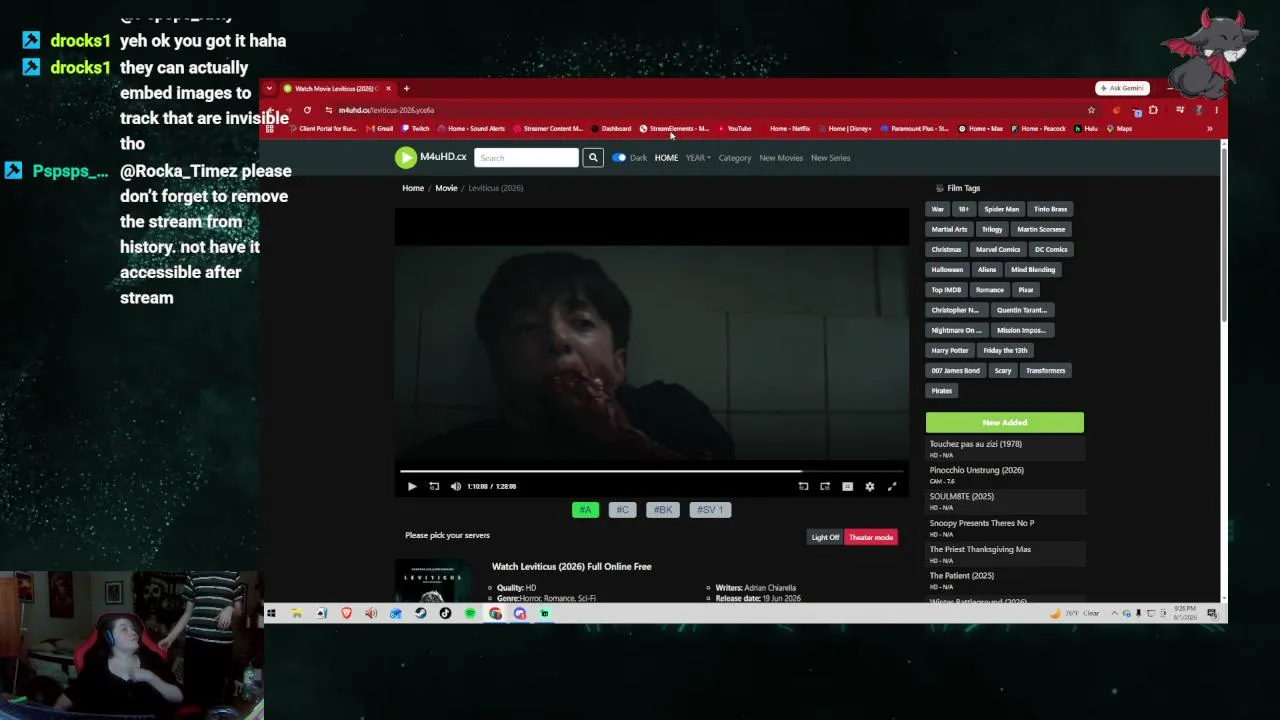1280x720 pixels.
Task: Click the rewind 10 seconds icon
Action: coord(434,486)
